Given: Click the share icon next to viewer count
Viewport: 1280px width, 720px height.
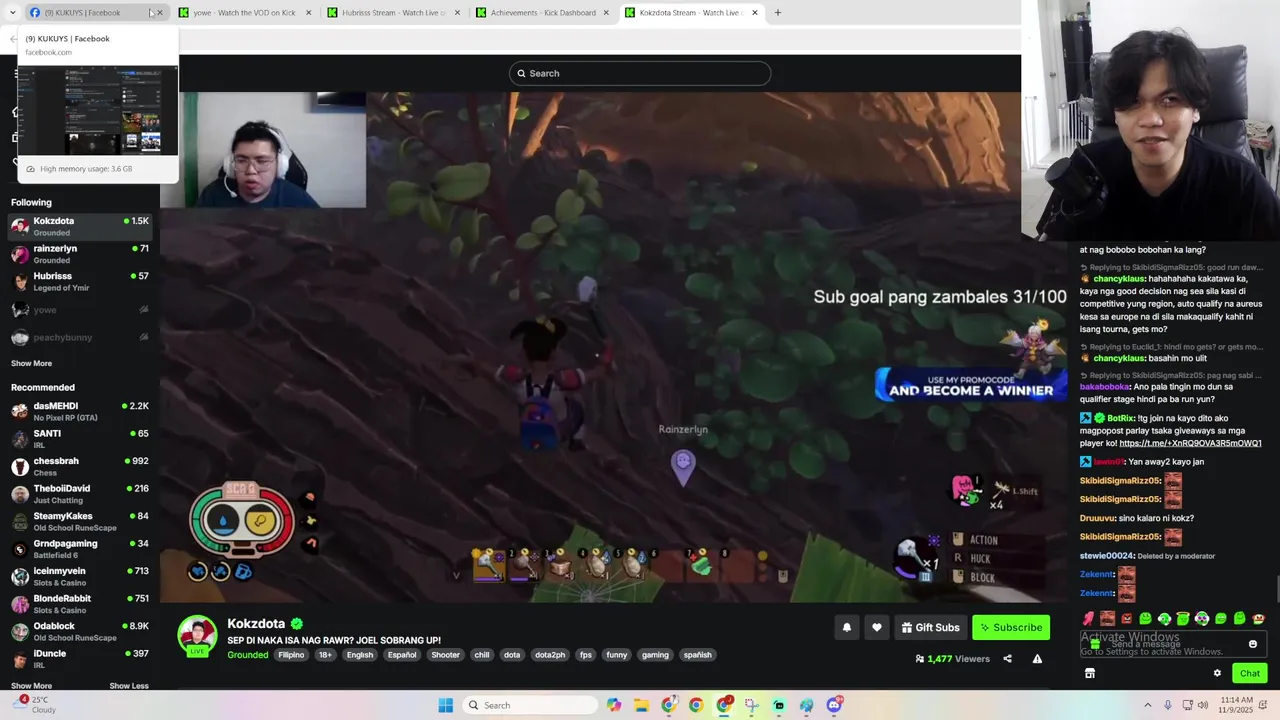Looking at the screenshot, I should (1007, 659).
